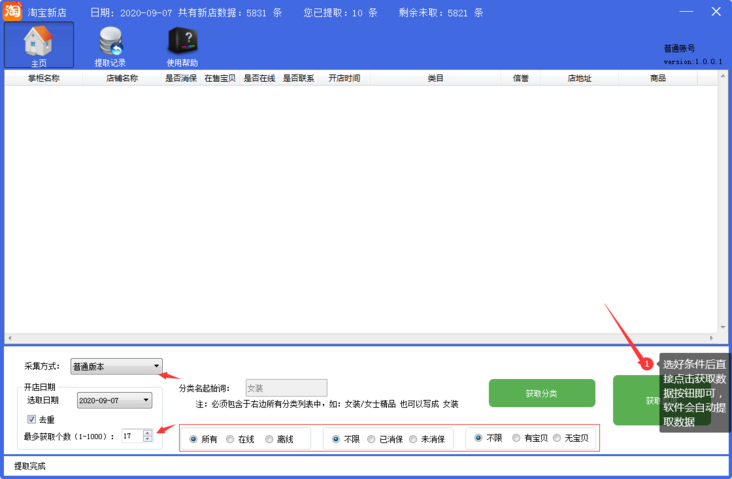Toggle the 去重 checkbox
This screenshot has width=732, height=479.
[x=32, y=419]
